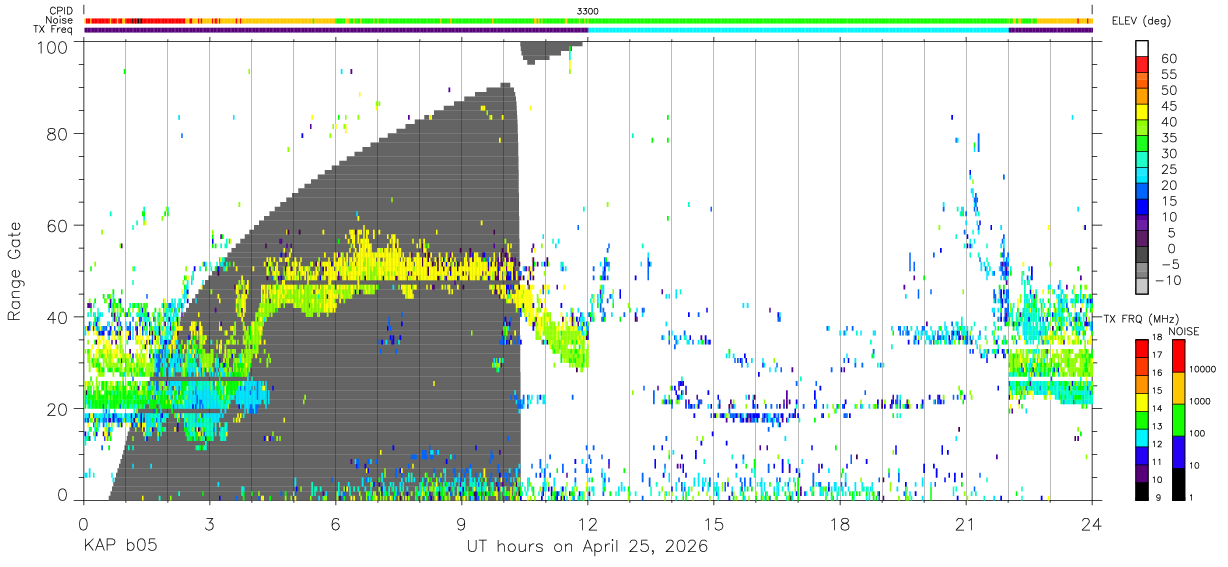Click the NOISE legend value 1000
This screenshot has height=567, width=1228.
[1200, 402]
